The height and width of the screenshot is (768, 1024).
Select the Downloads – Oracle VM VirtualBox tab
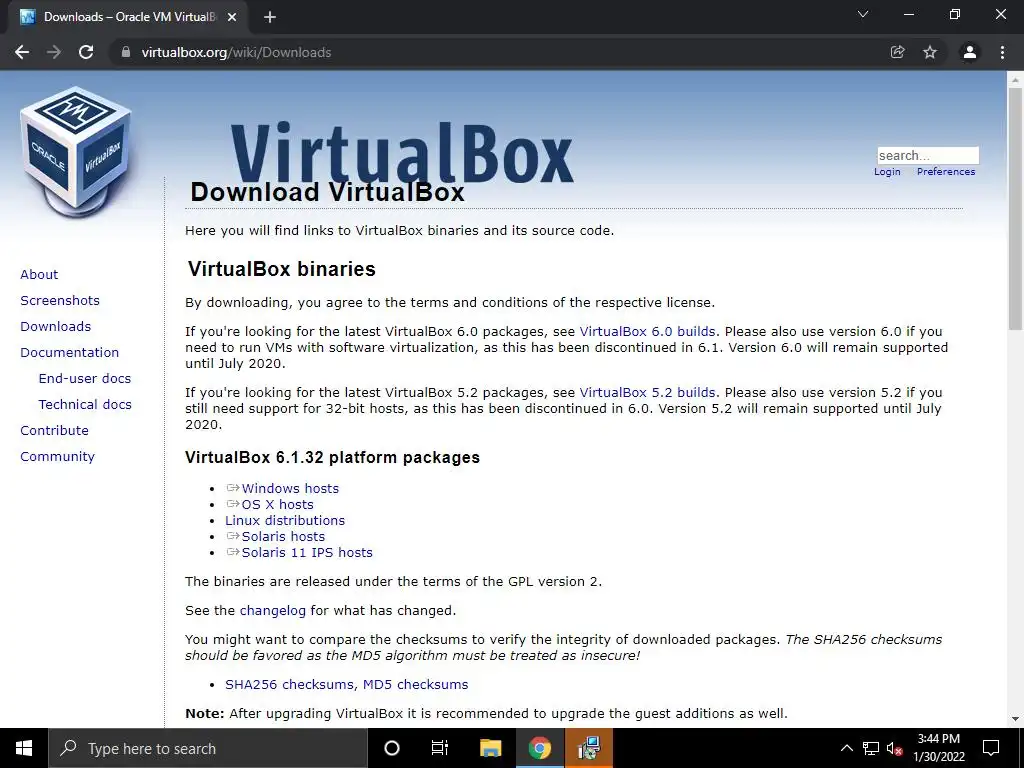(127, 17)
